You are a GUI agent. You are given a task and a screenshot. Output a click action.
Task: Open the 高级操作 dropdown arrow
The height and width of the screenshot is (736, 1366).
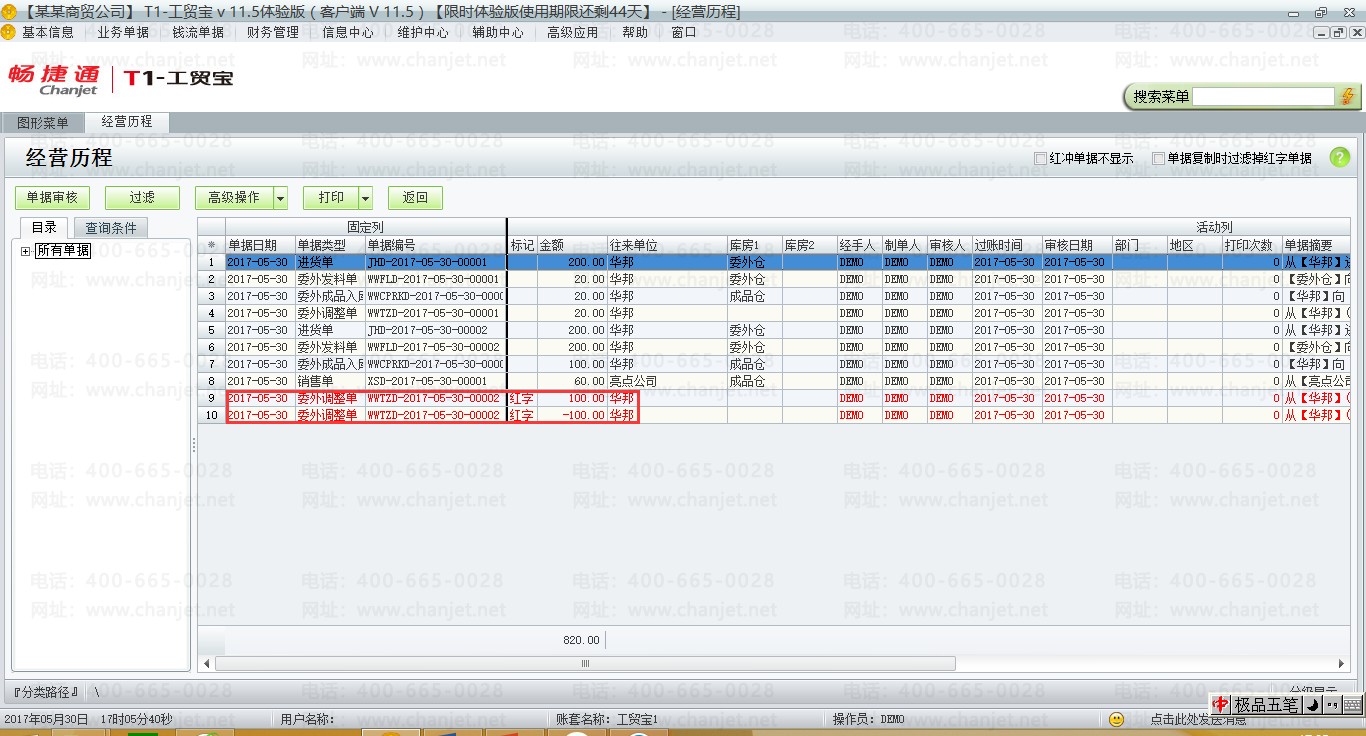coord(280,198)
